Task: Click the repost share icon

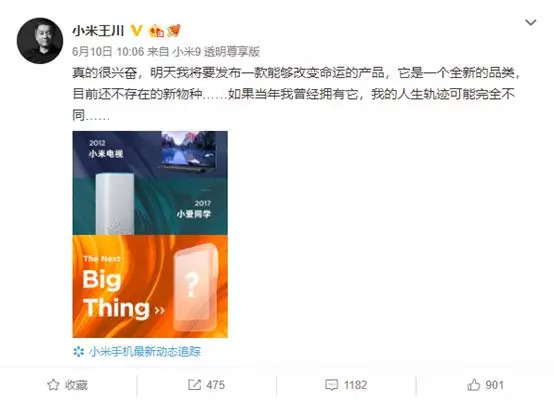Action: 194,385
